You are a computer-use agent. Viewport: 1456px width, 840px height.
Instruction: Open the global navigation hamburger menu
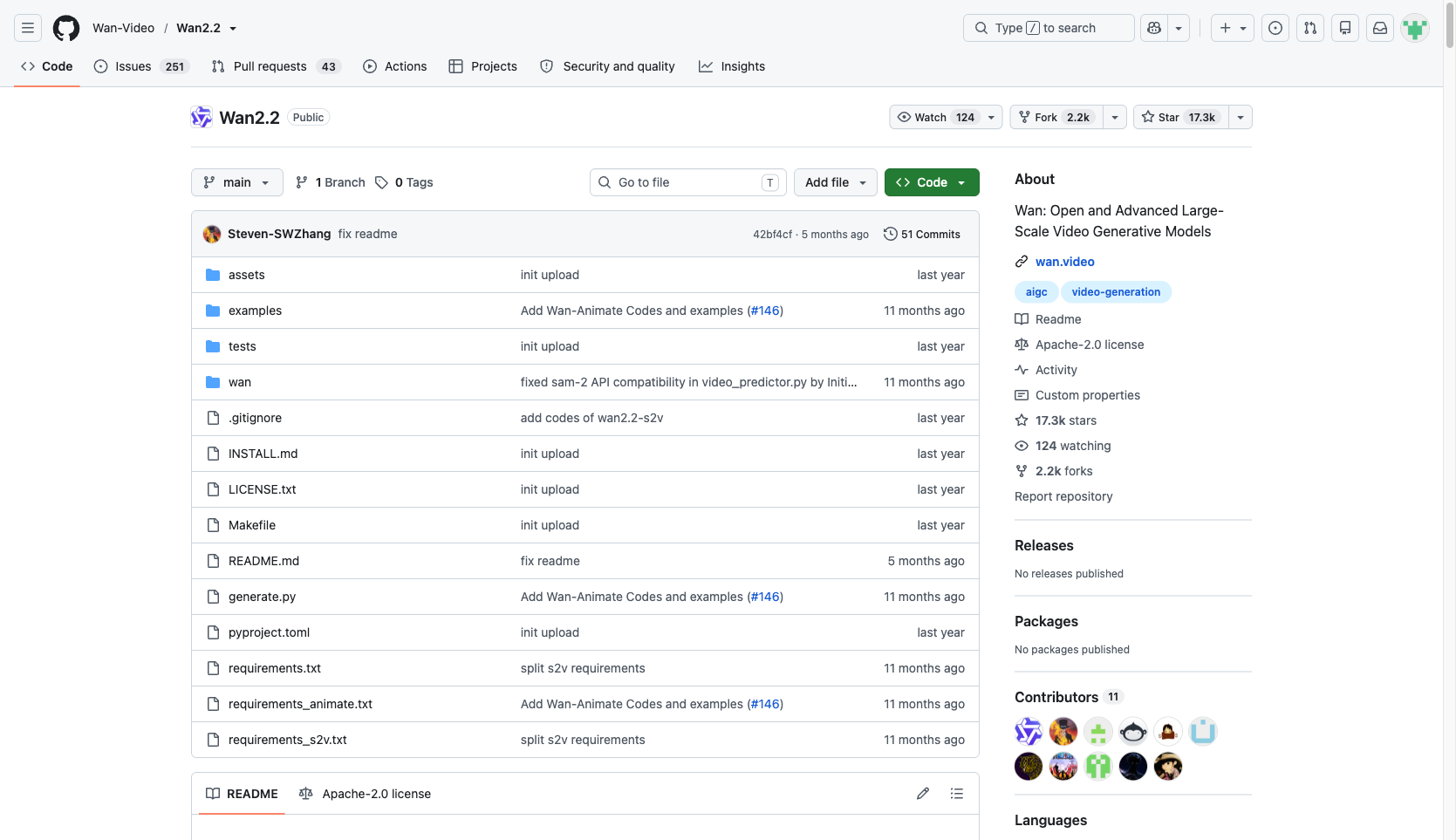28,28
